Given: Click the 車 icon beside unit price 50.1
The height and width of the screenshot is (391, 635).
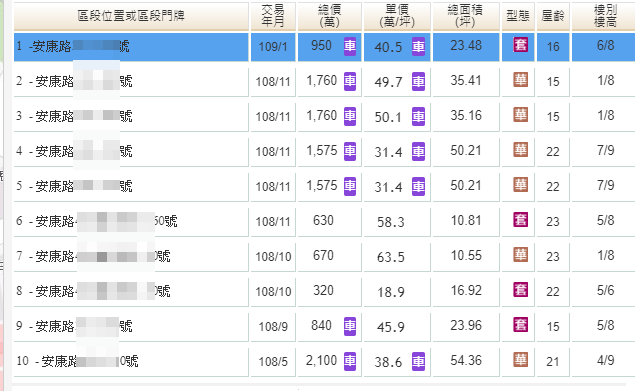Looking at the screenshot, I should tap(418, 117).
